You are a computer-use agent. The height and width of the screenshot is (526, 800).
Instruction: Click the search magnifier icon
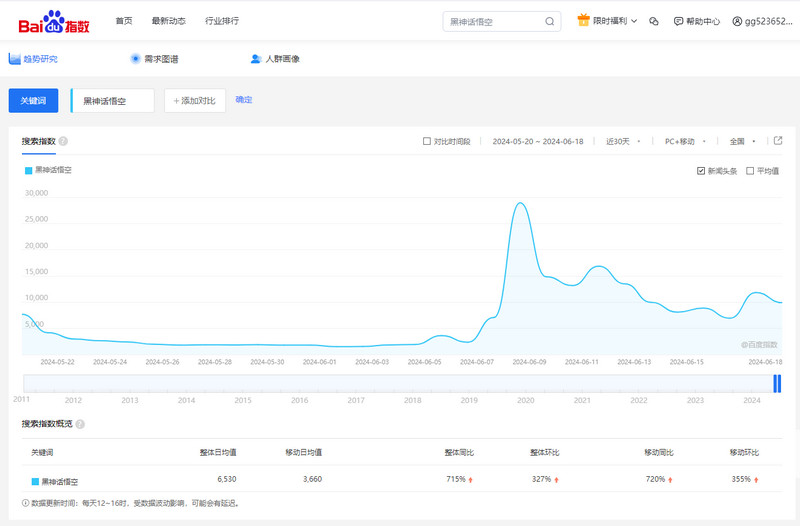point(549,21)
